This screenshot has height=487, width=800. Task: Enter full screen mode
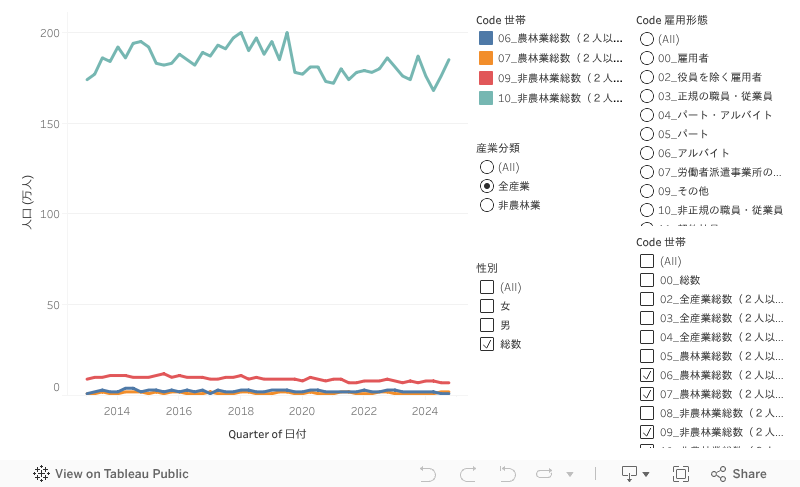coord(681,474)
